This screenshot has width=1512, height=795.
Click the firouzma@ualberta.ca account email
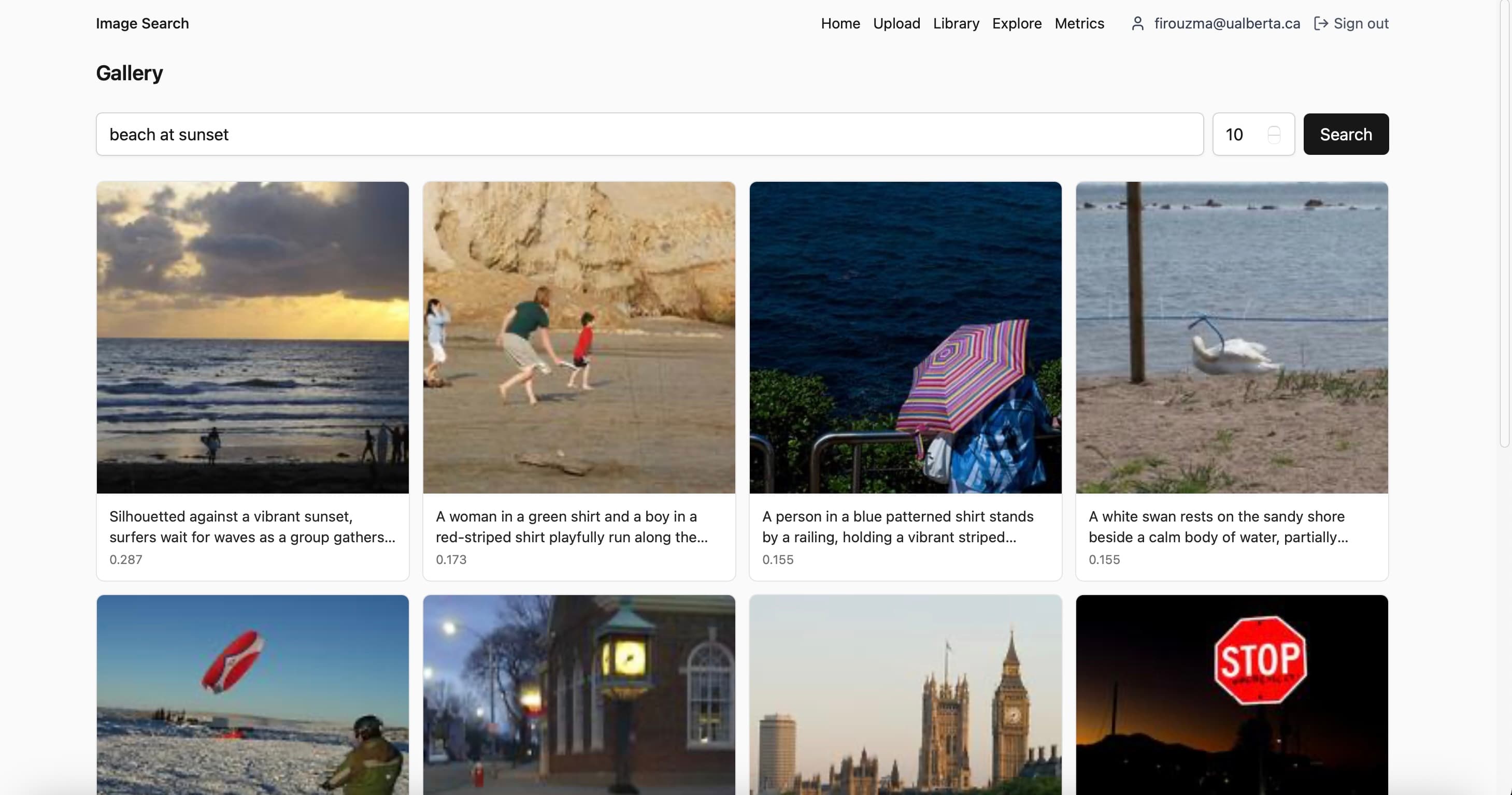[1226, 23]
